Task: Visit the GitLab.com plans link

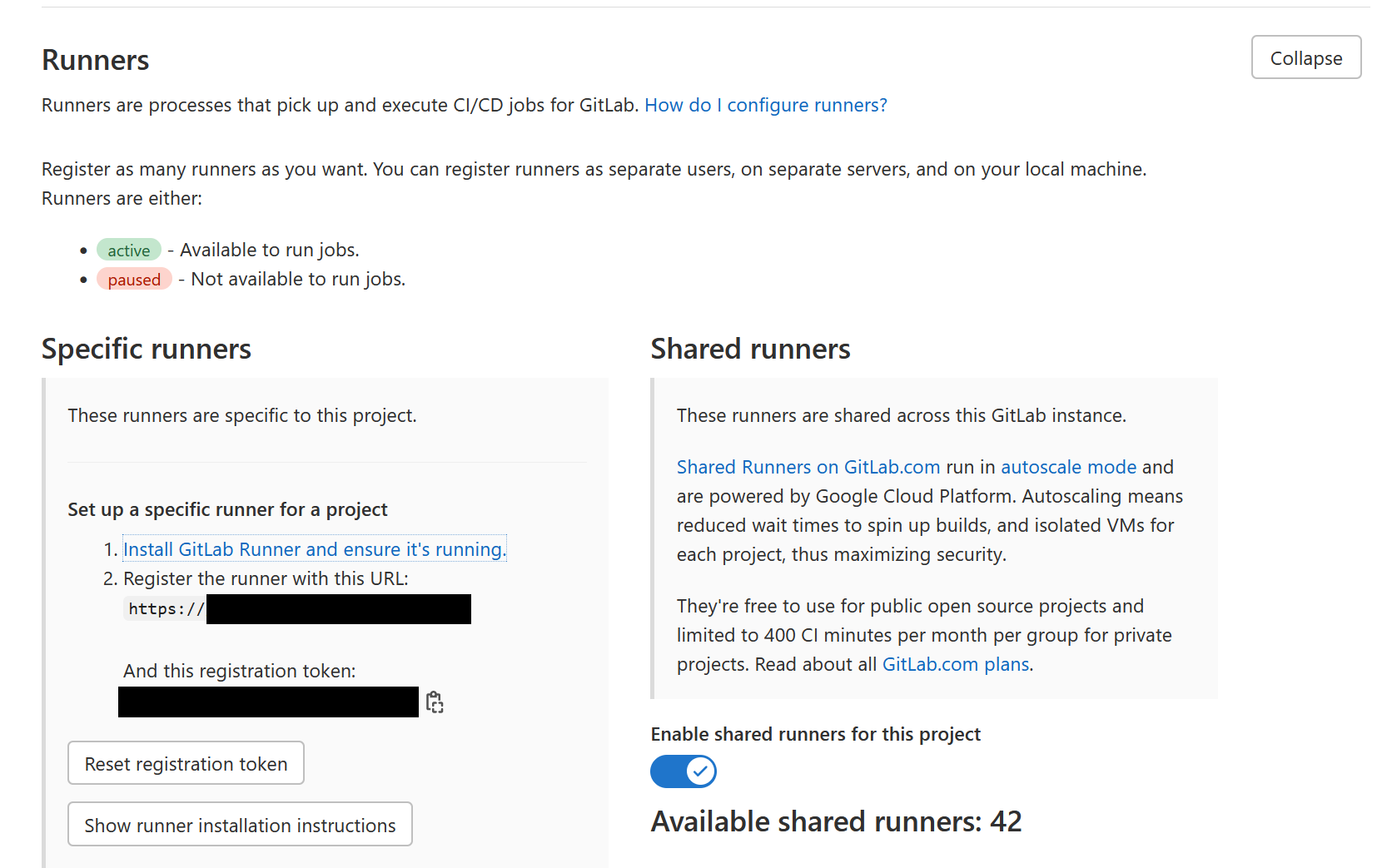Action: 955,664
